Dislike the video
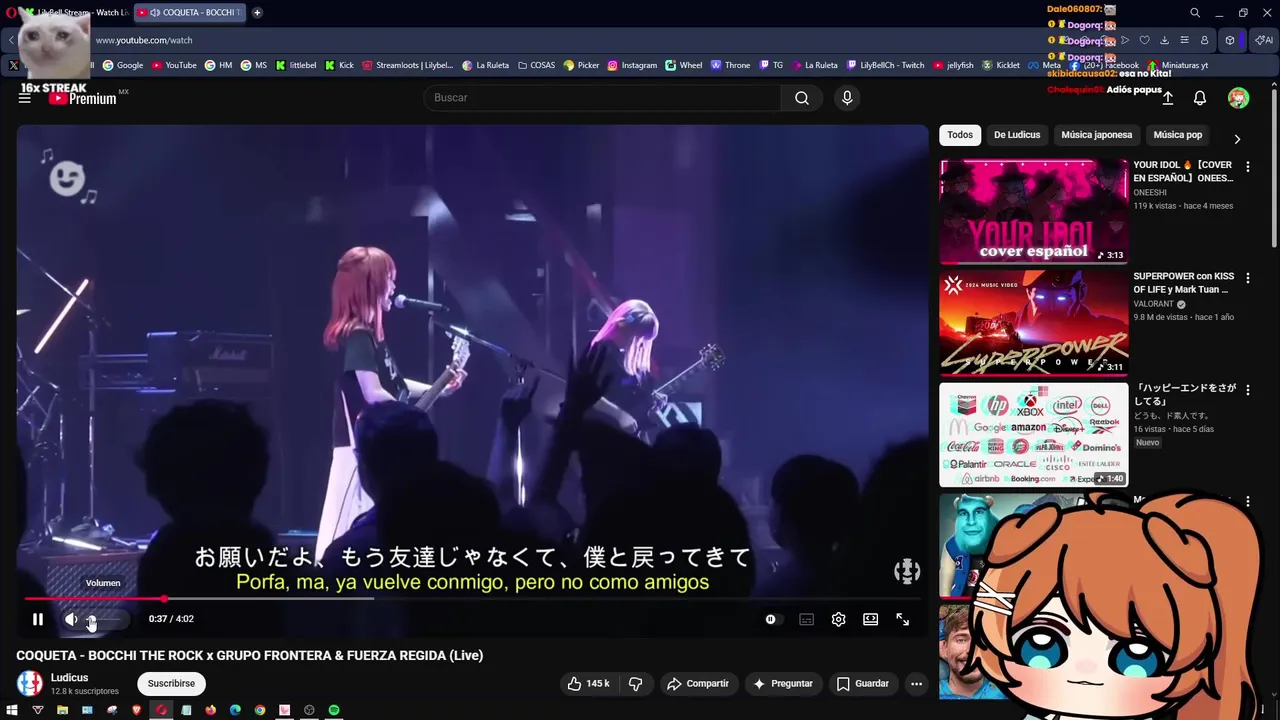Image resolution: width=1280 pixels, height=720 pixels. point(635,684)
